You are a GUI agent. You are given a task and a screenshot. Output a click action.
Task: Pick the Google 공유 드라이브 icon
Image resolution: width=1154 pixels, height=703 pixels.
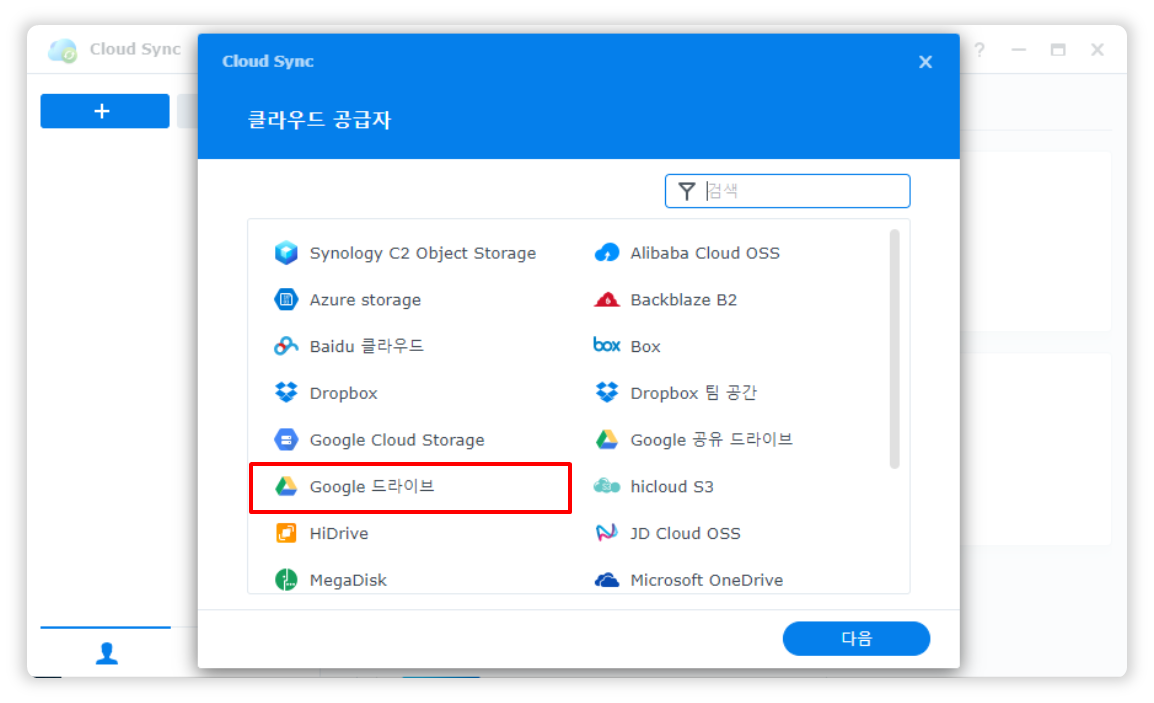coord(606,439)
